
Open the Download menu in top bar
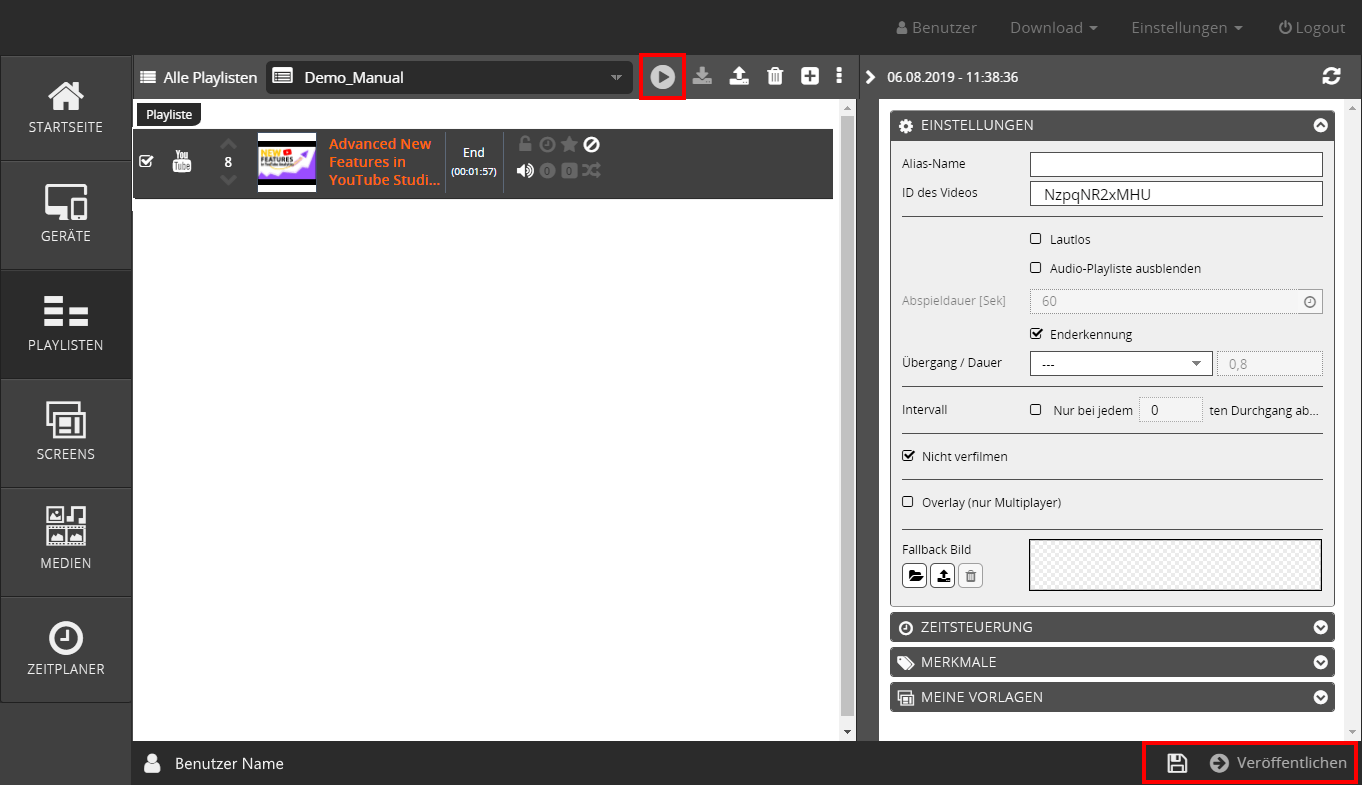pos(1053,28)
